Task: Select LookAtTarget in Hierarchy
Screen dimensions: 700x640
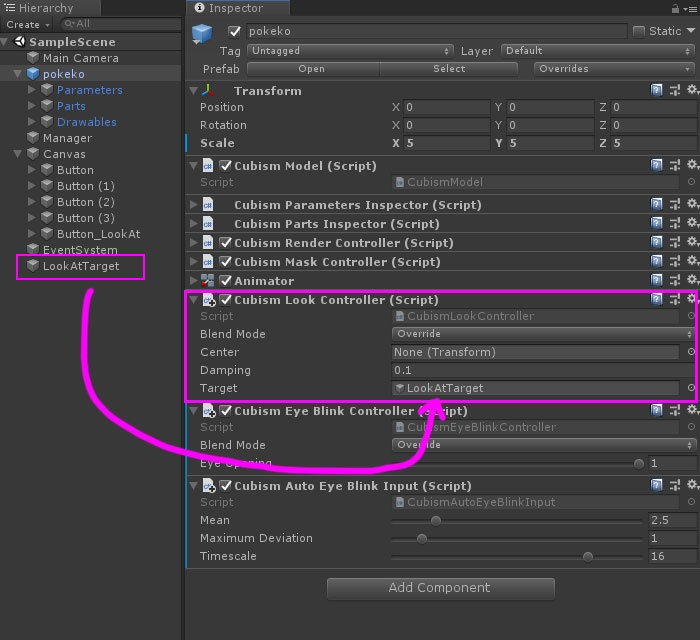Action: click(x=81, y=266)
